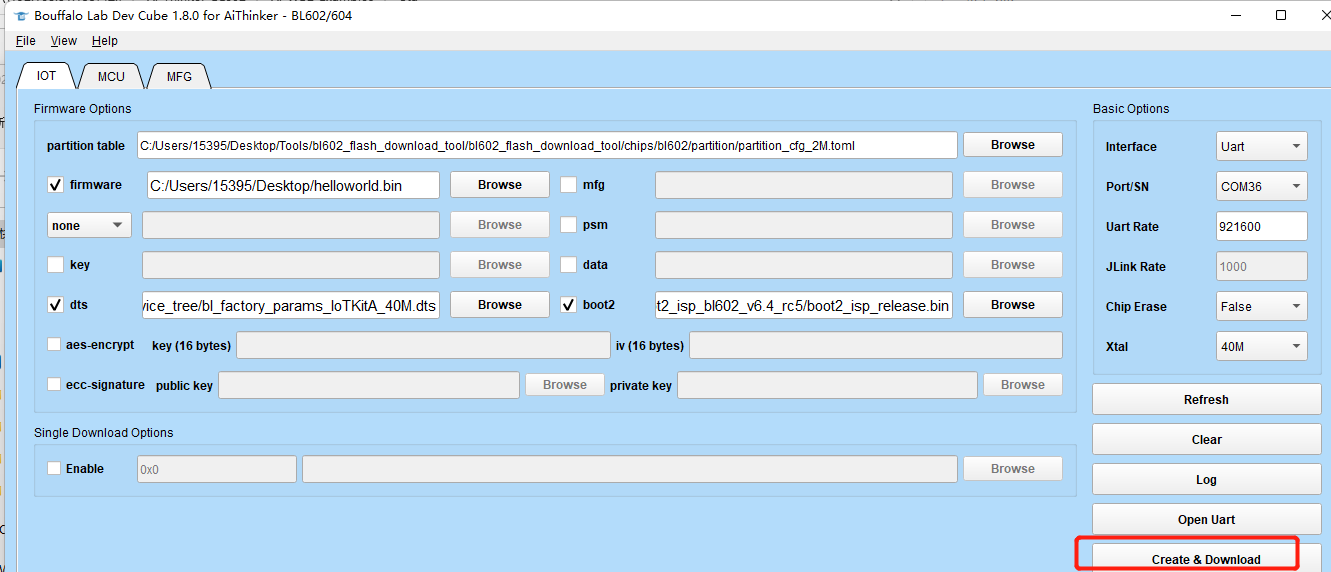This screenshot has height=572, width=1331.
Task: Enable ecc-signature option
Action: point(54,385)
